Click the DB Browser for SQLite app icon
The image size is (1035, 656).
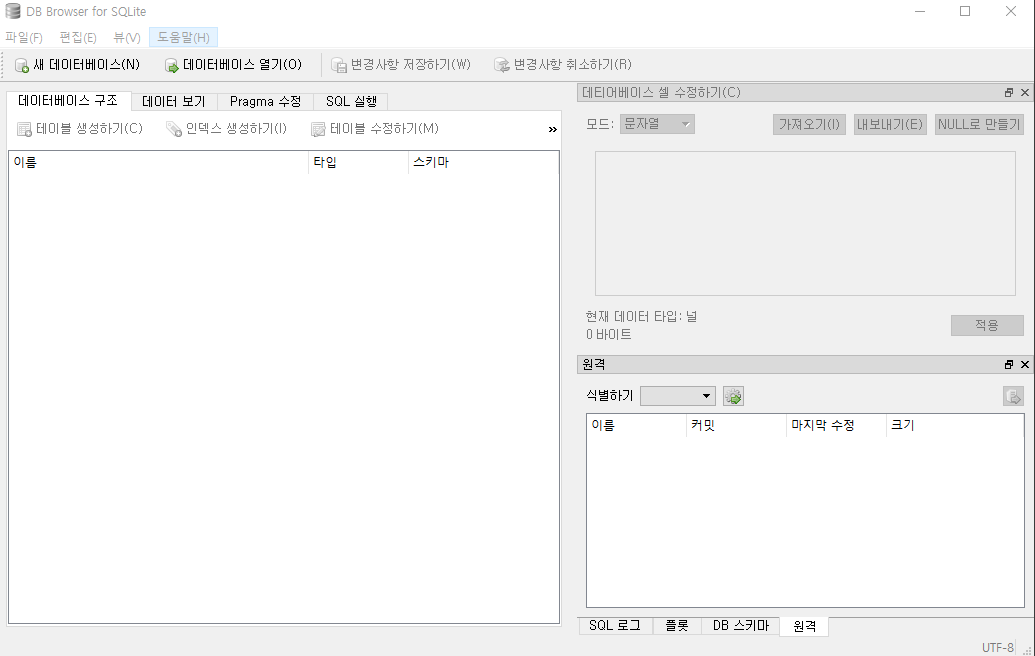tap(13, 11)
